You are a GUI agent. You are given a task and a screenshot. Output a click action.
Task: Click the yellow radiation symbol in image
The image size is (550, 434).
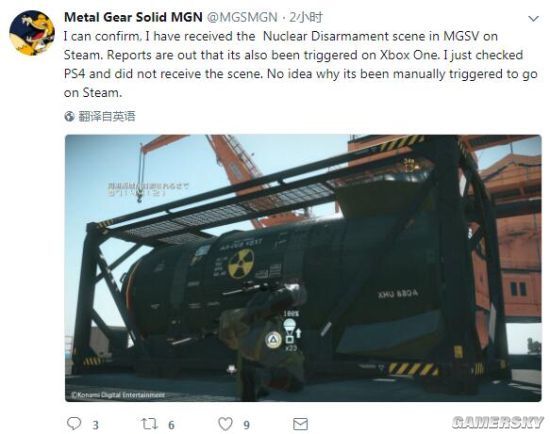pos(241,263)
